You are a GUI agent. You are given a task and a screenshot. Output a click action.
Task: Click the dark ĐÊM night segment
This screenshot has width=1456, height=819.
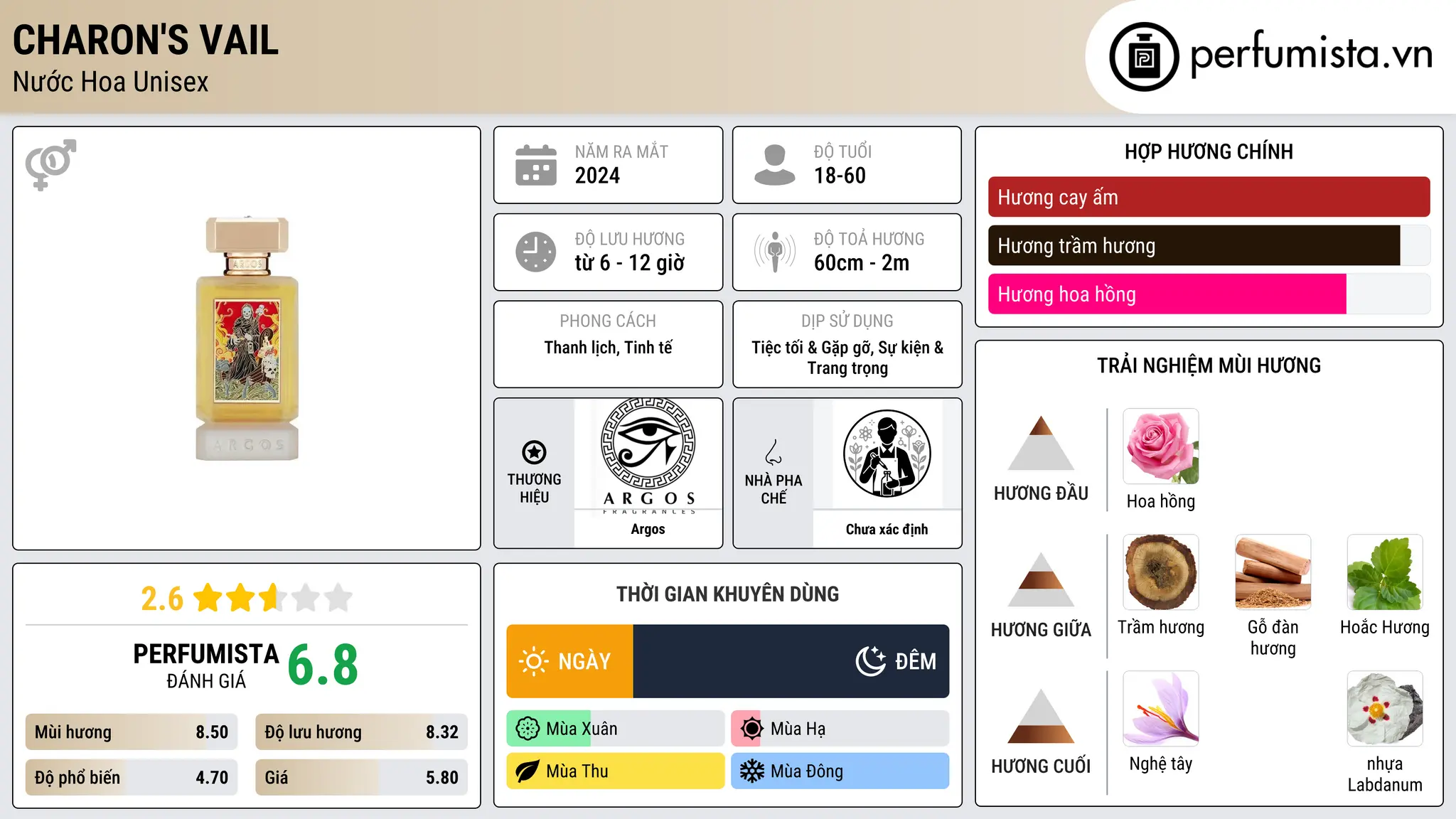point(791,661)
